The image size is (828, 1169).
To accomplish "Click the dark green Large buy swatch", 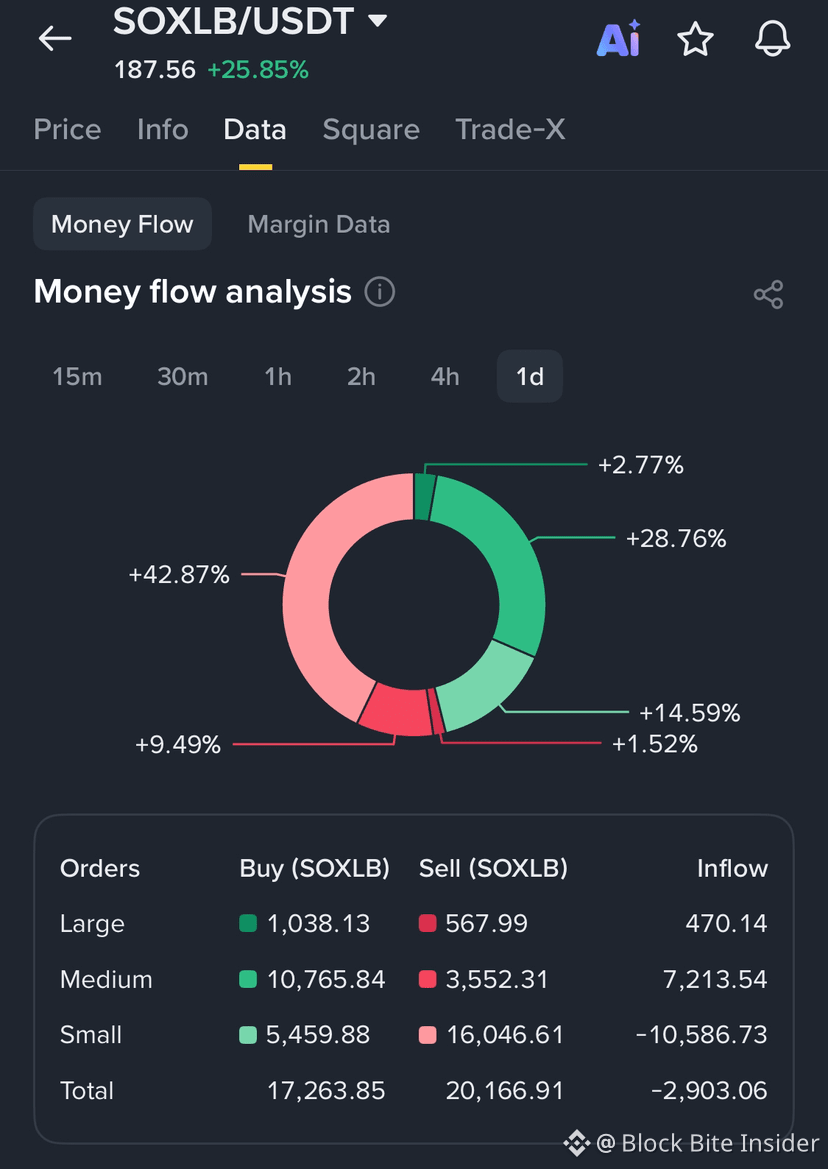I will [248, 924].
